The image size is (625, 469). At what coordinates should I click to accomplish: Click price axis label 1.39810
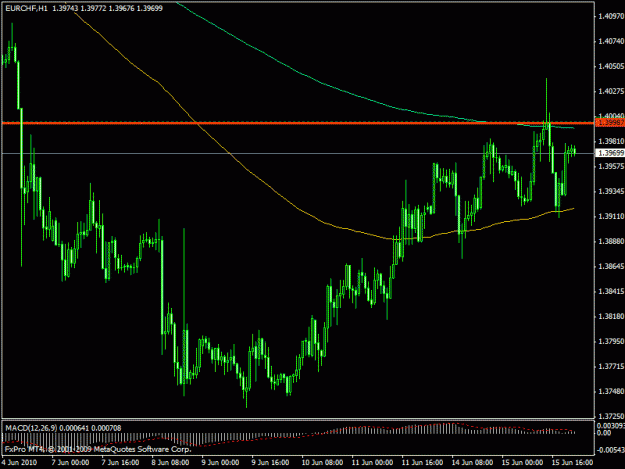[611, 141]
